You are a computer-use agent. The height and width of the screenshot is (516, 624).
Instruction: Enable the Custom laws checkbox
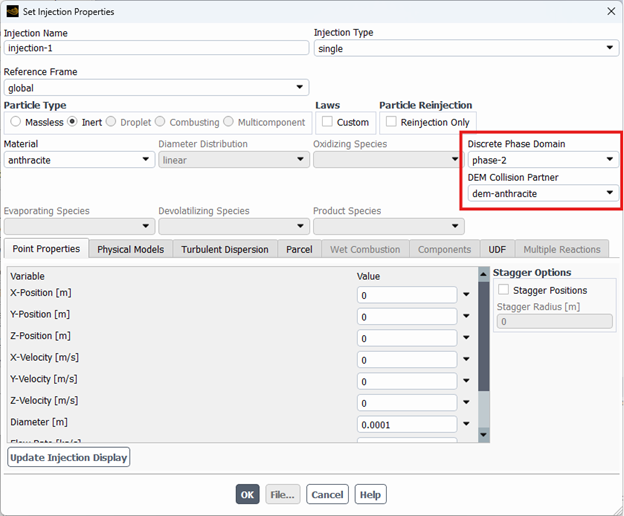(x=328, y=122)
